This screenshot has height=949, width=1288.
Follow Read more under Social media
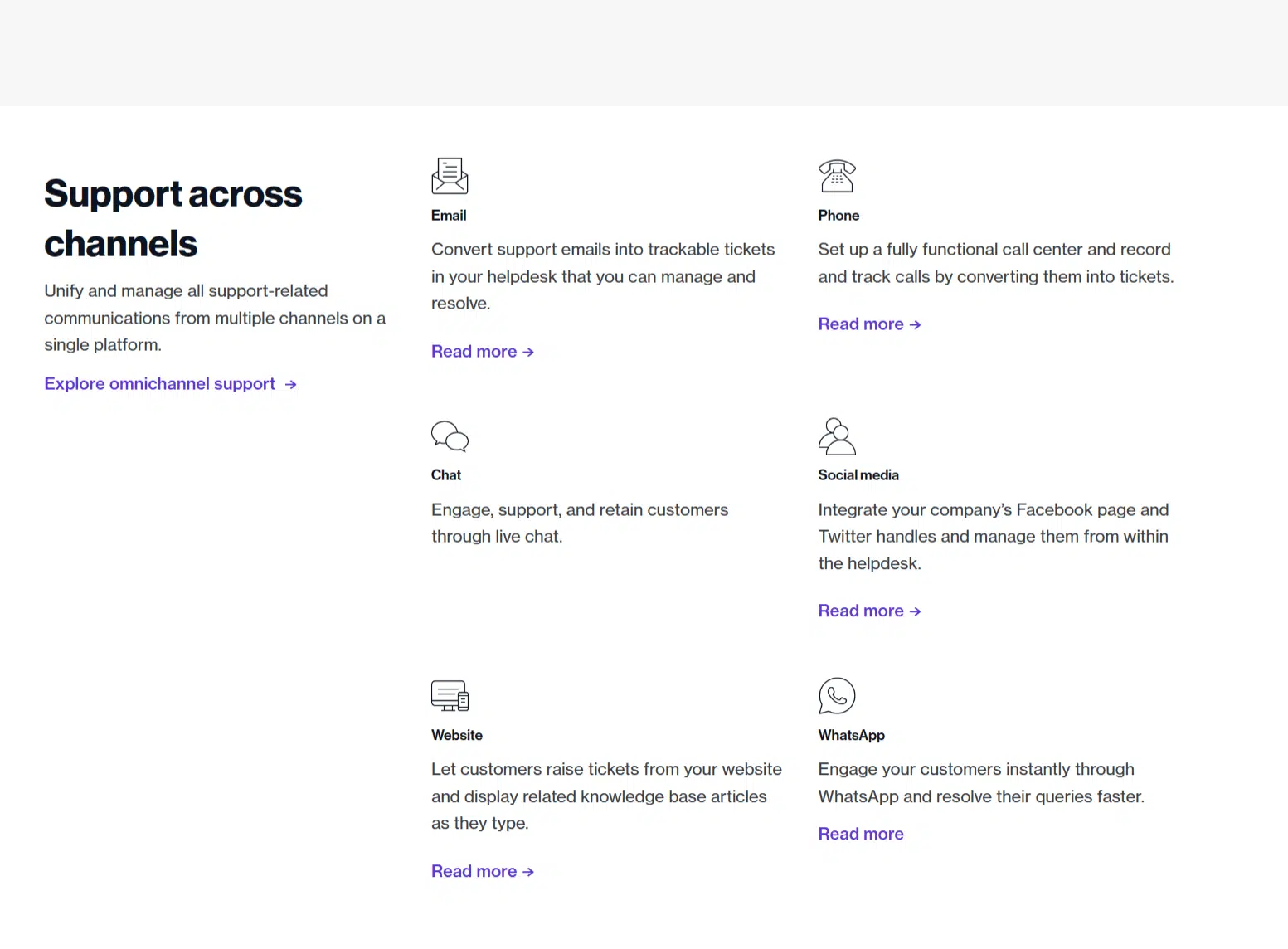coord(868,611)
